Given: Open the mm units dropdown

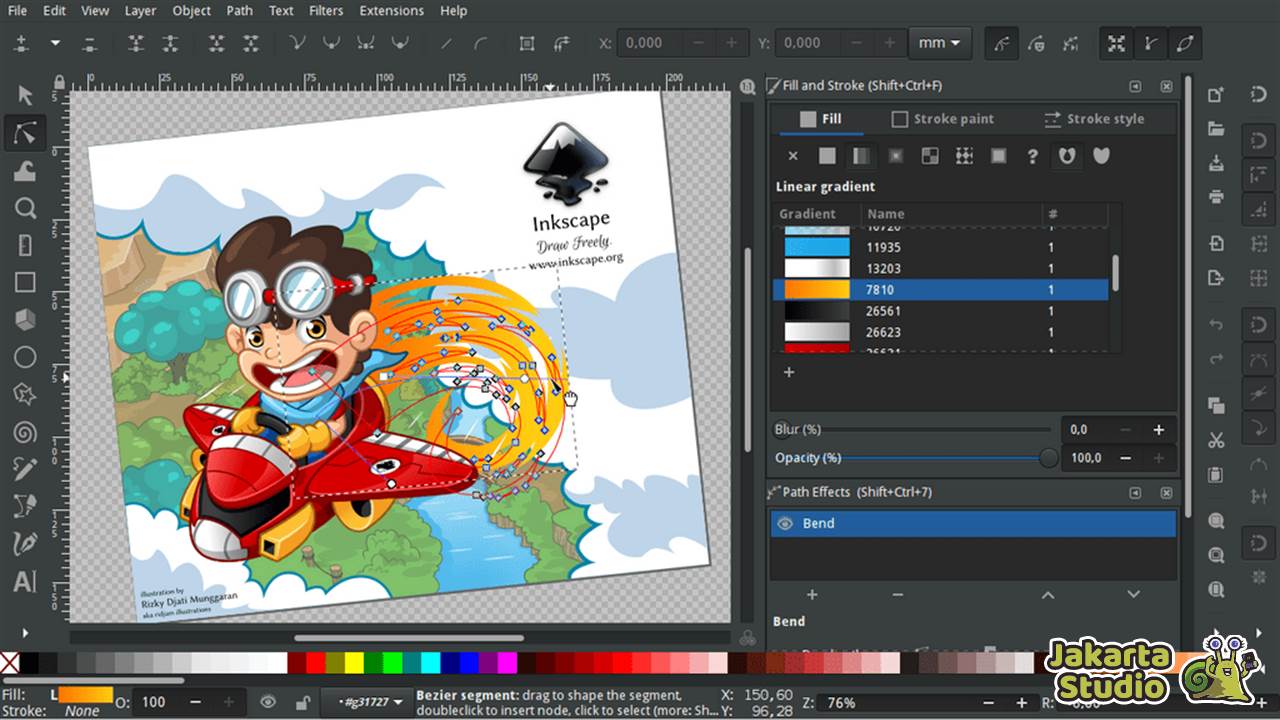Looking at the screenshot, I should tap(939, 43).
